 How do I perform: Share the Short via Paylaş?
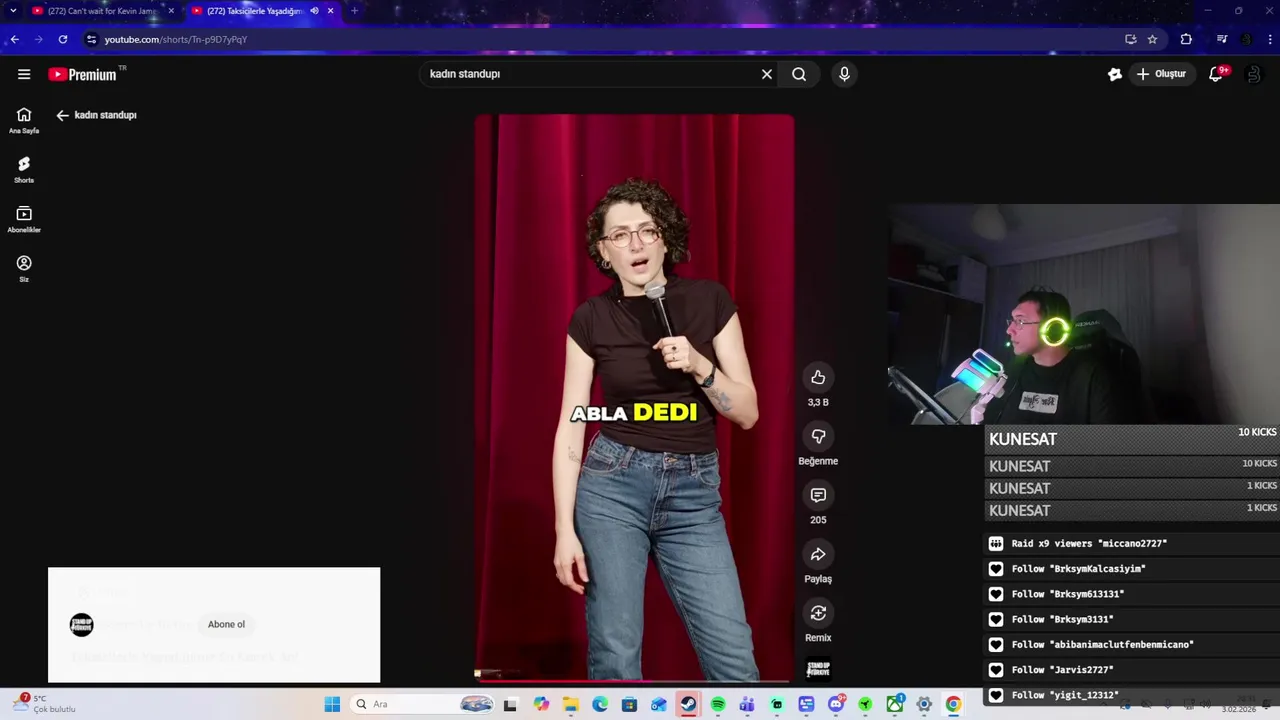click(x=818, y=554)
